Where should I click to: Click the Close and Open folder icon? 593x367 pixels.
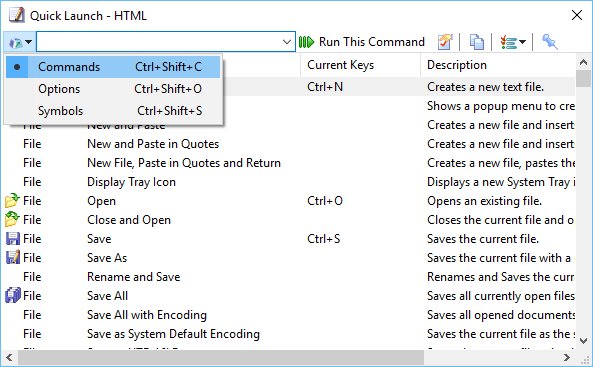pos(12,219)
